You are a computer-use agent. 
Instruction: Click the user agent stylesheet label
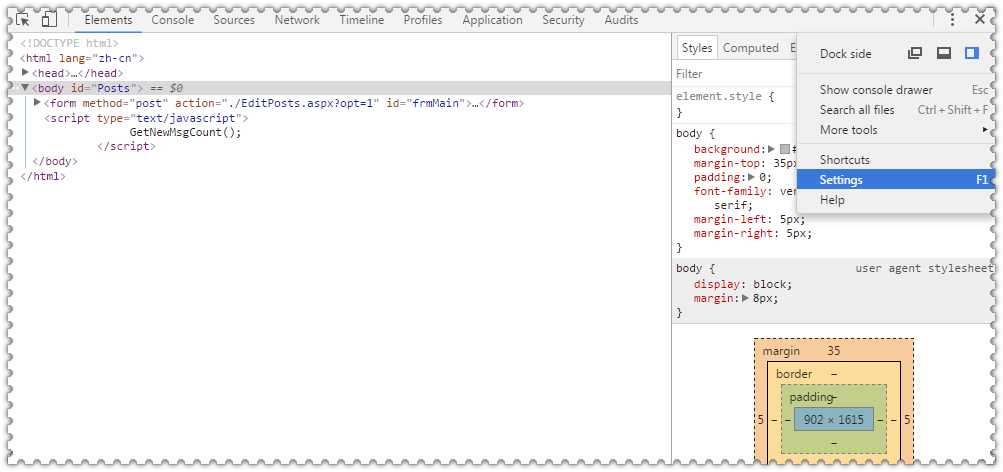(x=924, y=268)
